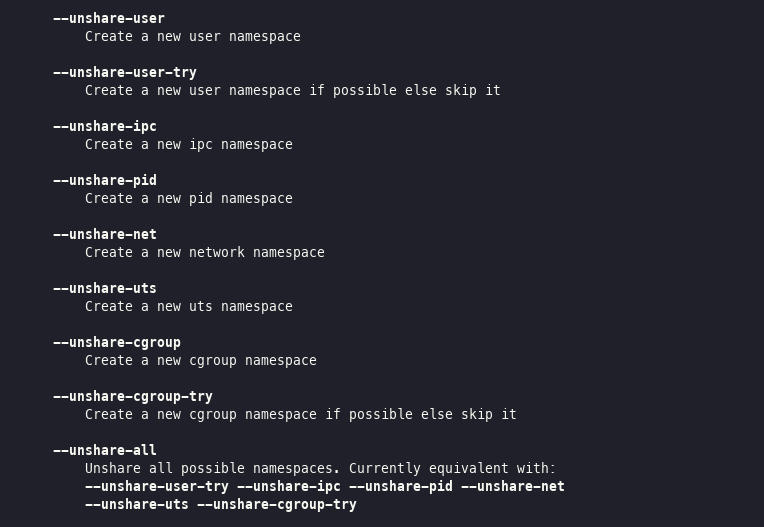
Task: Click --unshare-uts on the last line
Action: [x=137, y=505]
